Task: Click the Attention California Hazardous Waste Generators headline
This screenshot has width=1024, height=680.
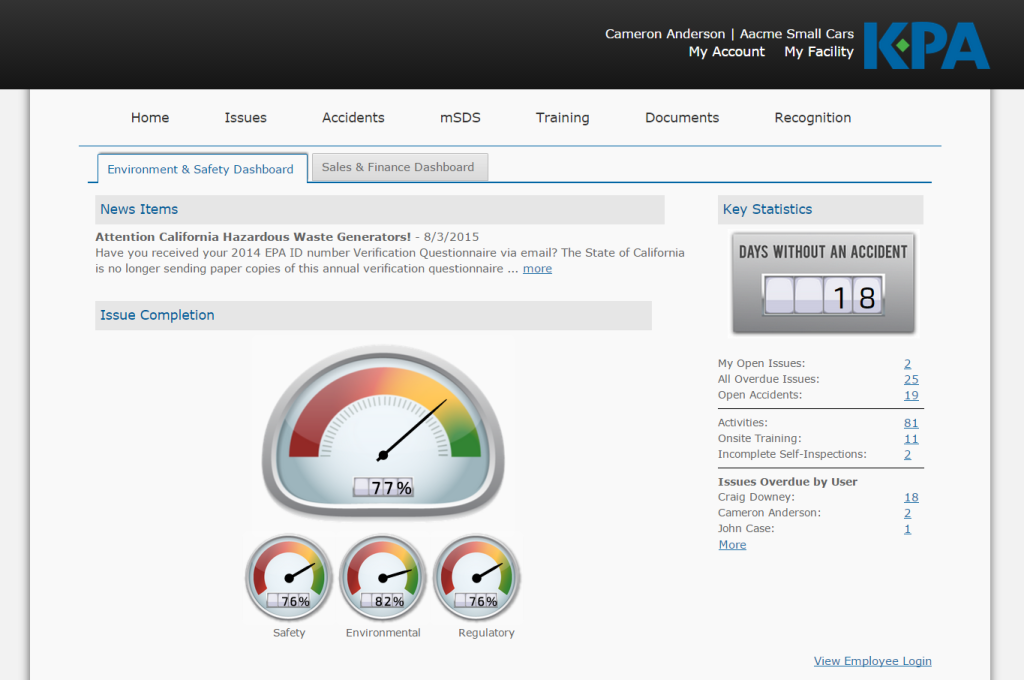Action: [253, 237]
